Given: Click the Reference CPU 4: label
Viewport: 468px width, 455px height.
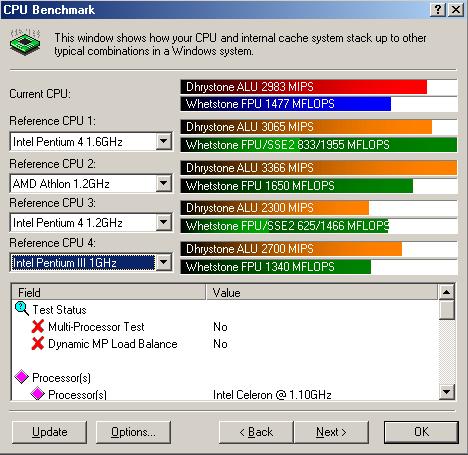Looking at the screenshot, I should click(x=52, y=242).
